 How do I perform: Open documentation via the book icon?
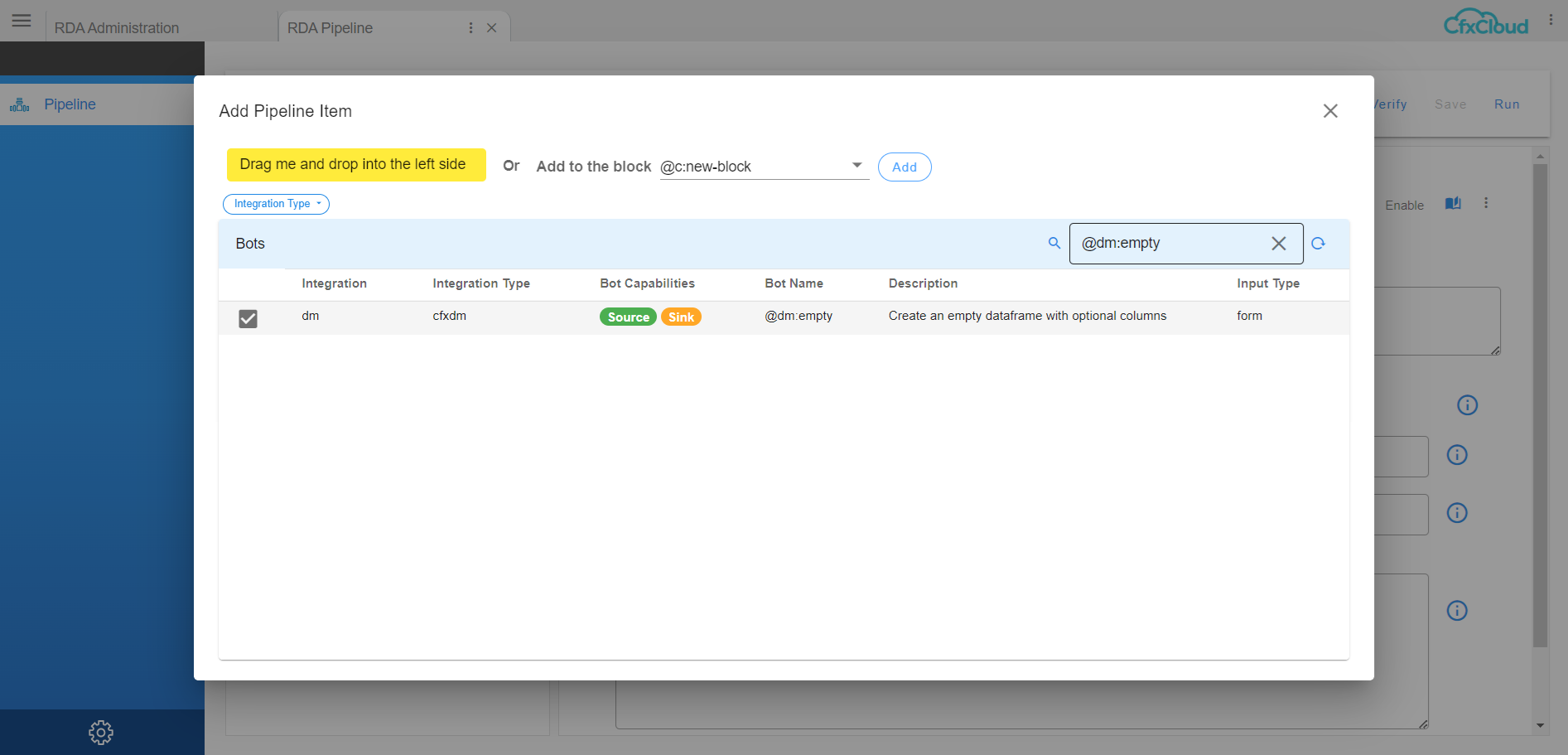pyautogui.click(x=1452, y=203)
